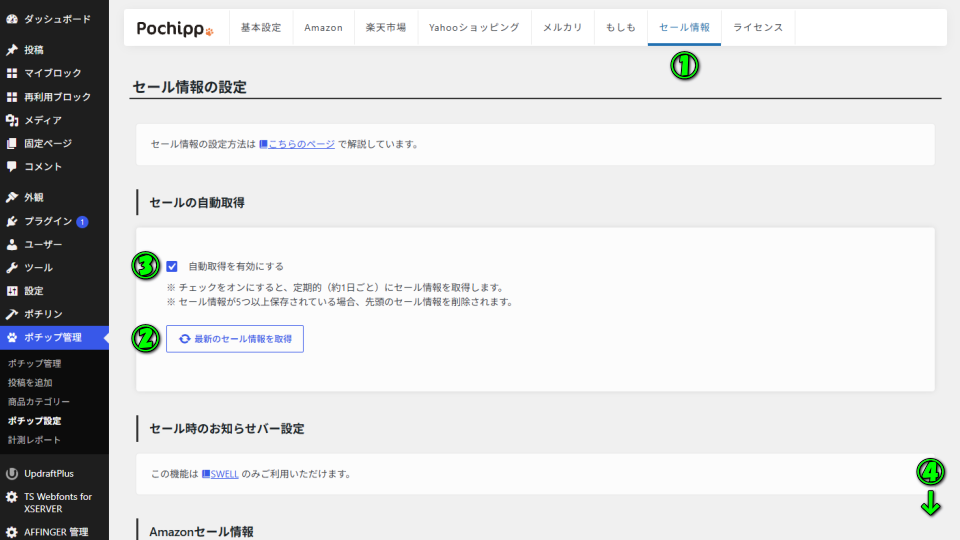
Task: Open 計測レポート submenu entry
Action: [34, 440]
